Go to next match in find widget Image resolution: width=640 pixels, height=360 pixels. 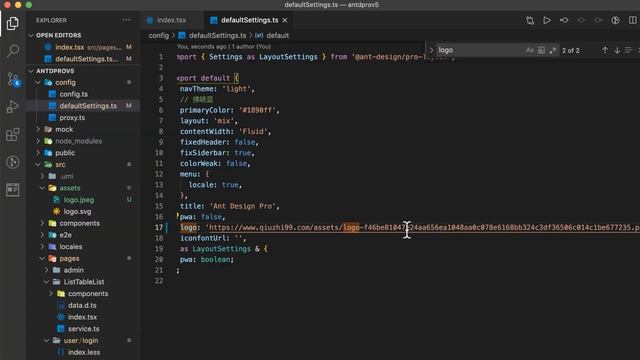click(x=617, y=50)
